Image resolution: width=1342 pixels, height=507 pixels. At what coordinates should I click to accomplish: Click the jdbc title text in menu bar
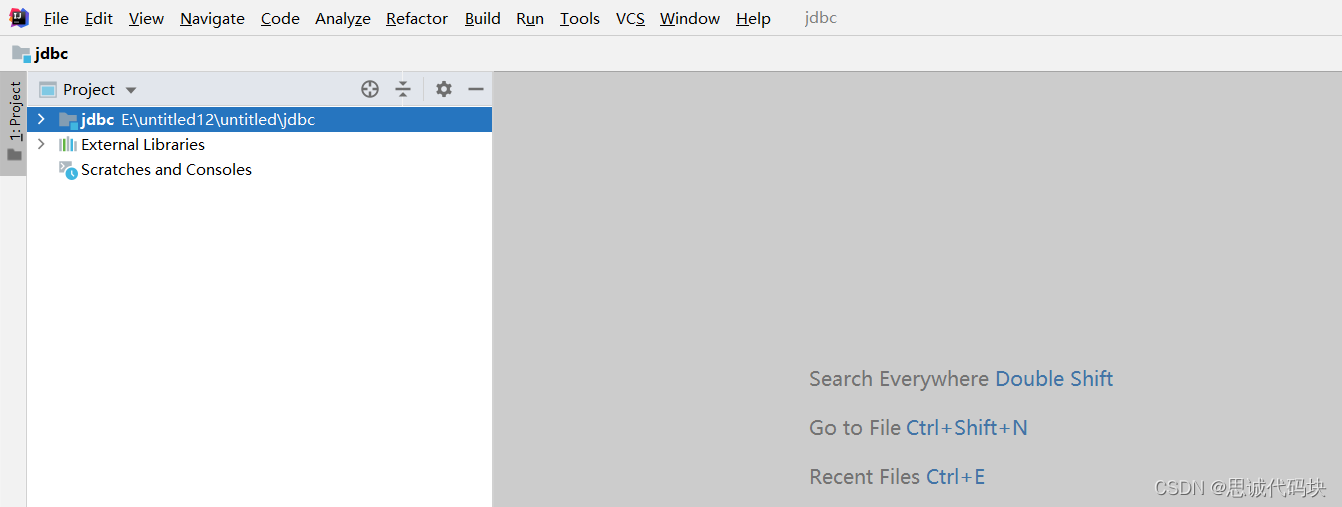(x=821, y=18)
